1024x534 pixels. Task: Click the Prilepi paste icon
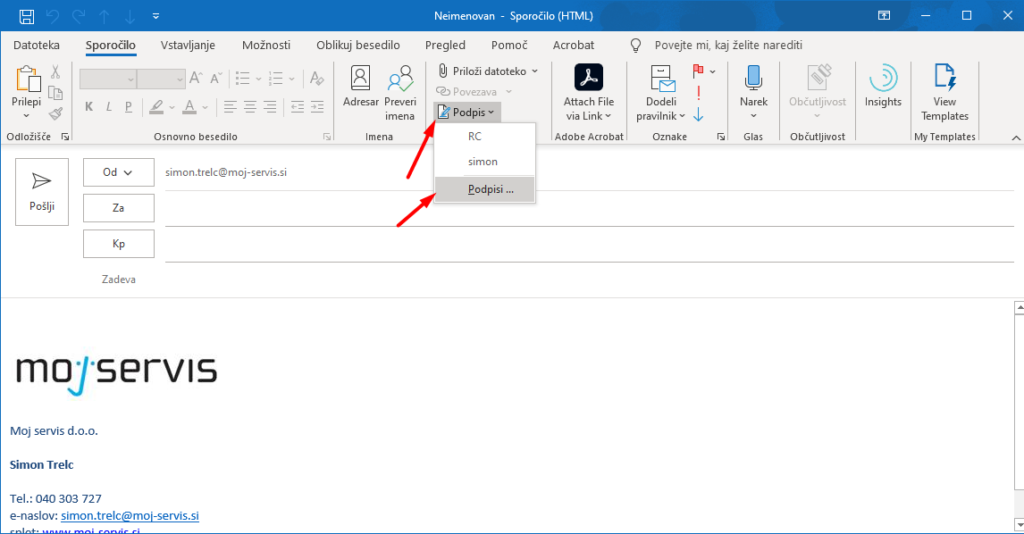27,79
